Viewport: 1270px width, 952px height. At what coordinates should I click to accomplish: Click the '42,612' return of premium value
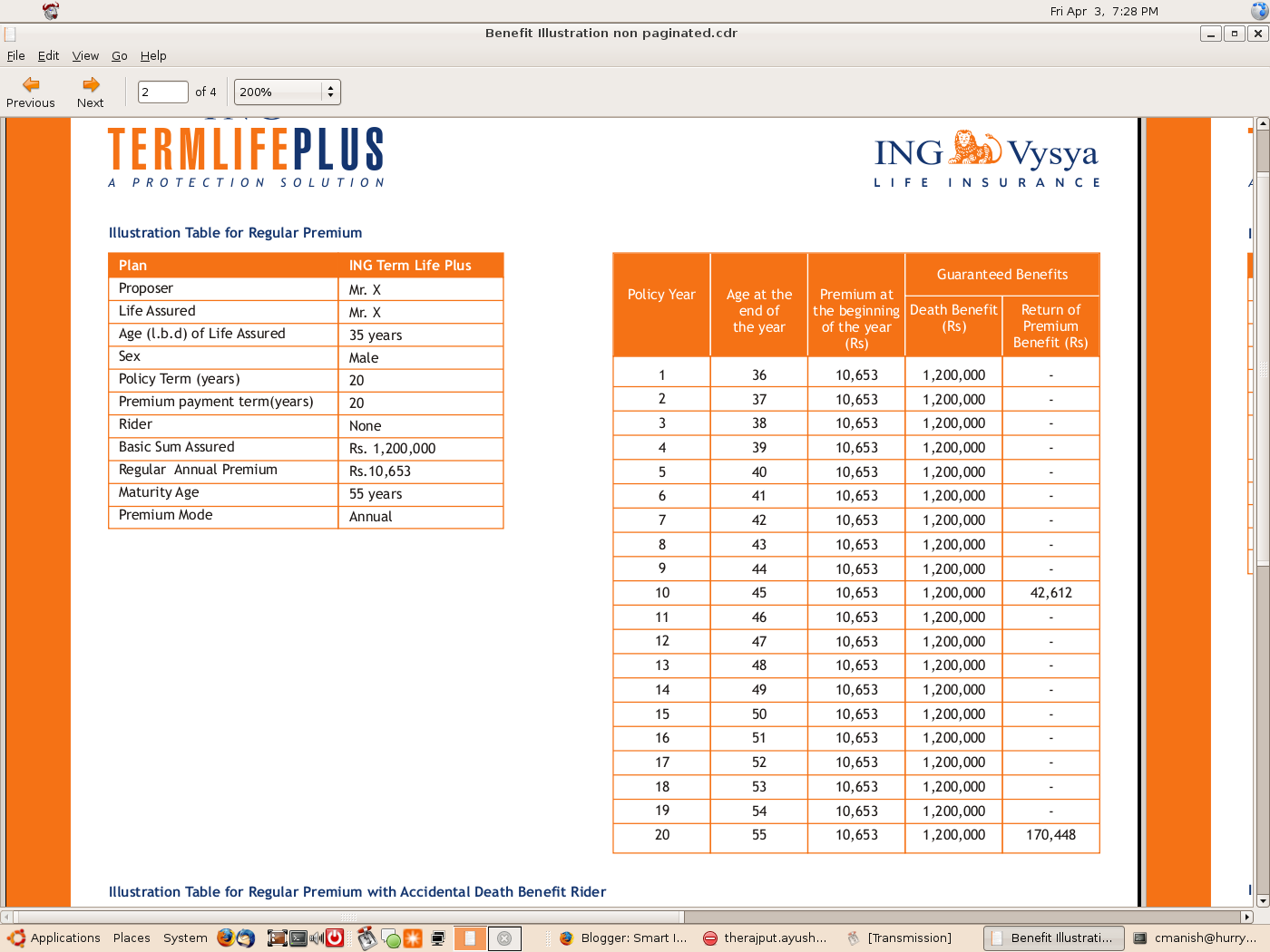tap(1051, 593)
